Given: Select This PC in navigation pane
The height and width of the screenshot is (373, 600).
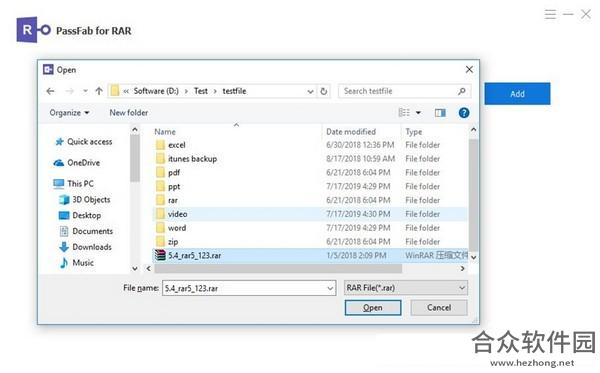Looking at the screenshot, I should [x=73, y=184].
